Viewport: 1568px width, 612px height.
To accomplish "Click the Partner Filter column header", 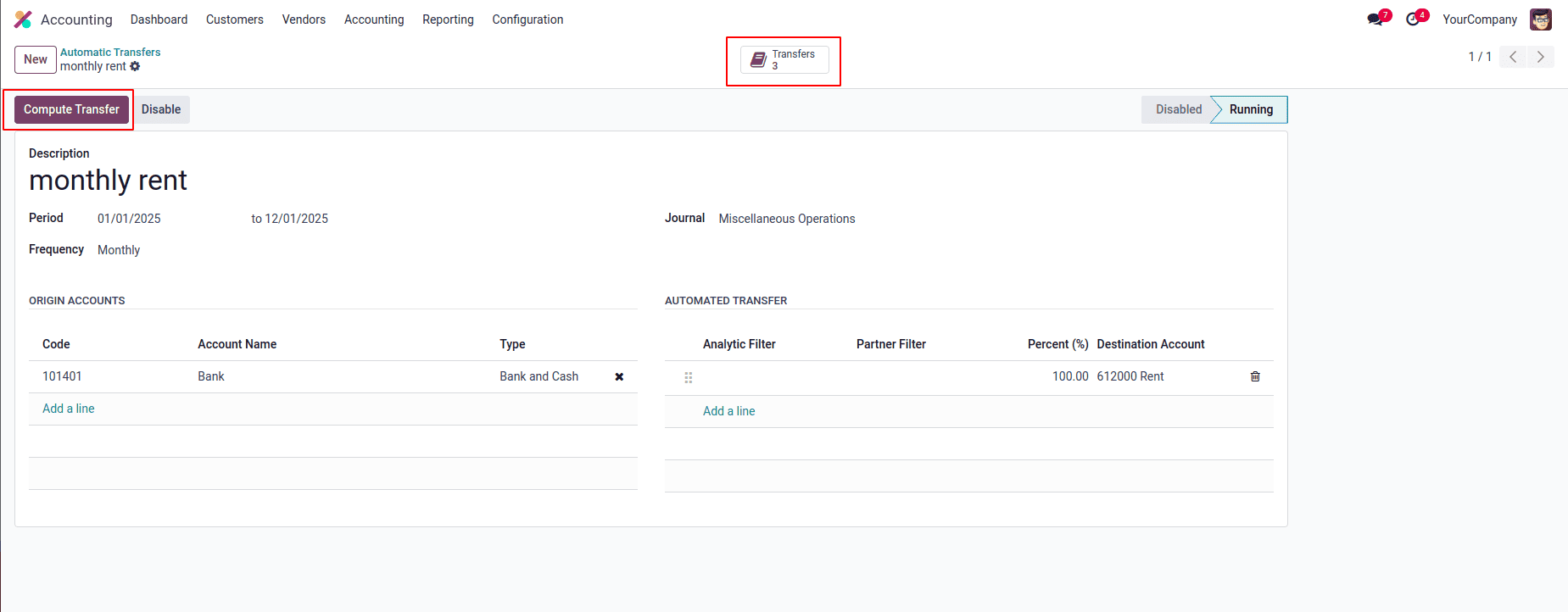I will (891, 344).
